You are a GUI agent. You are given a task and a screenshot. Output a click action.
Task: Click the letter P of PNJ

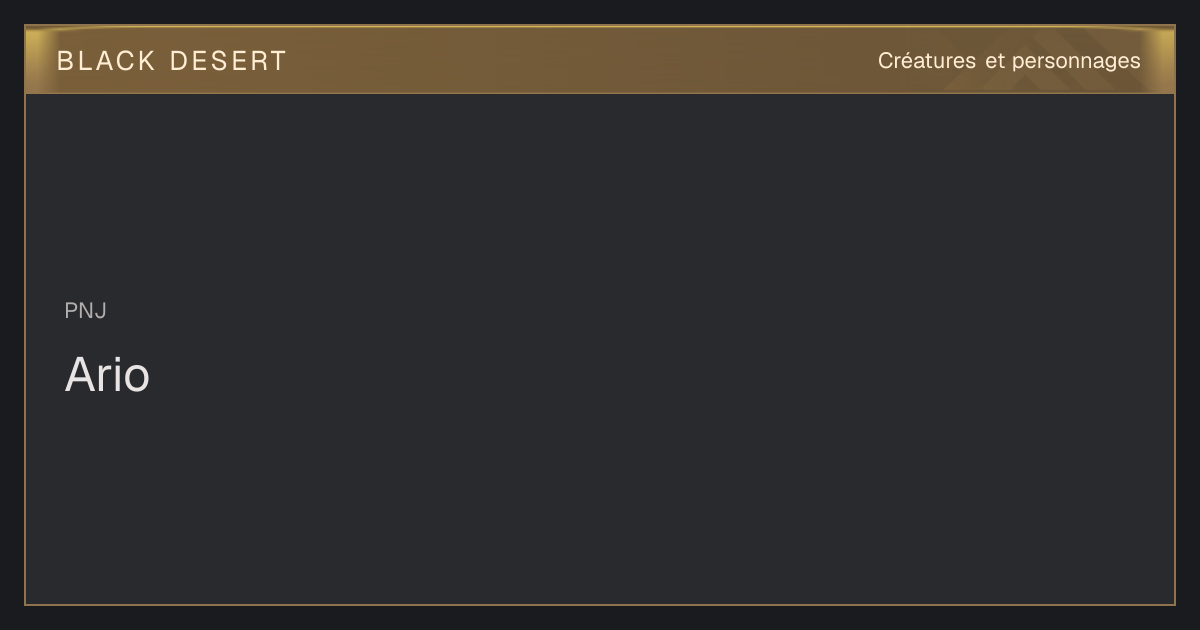point(71,311)
